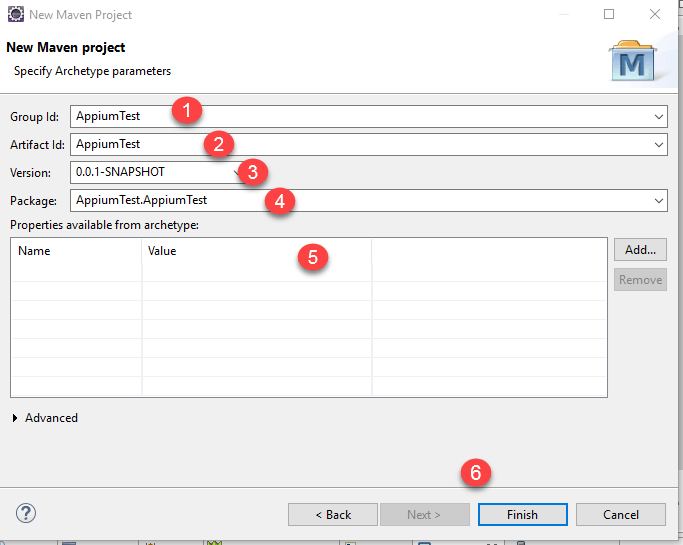The image size is (683, 545).
Task: Click the Value column header
Action: (x=257, y=251)
